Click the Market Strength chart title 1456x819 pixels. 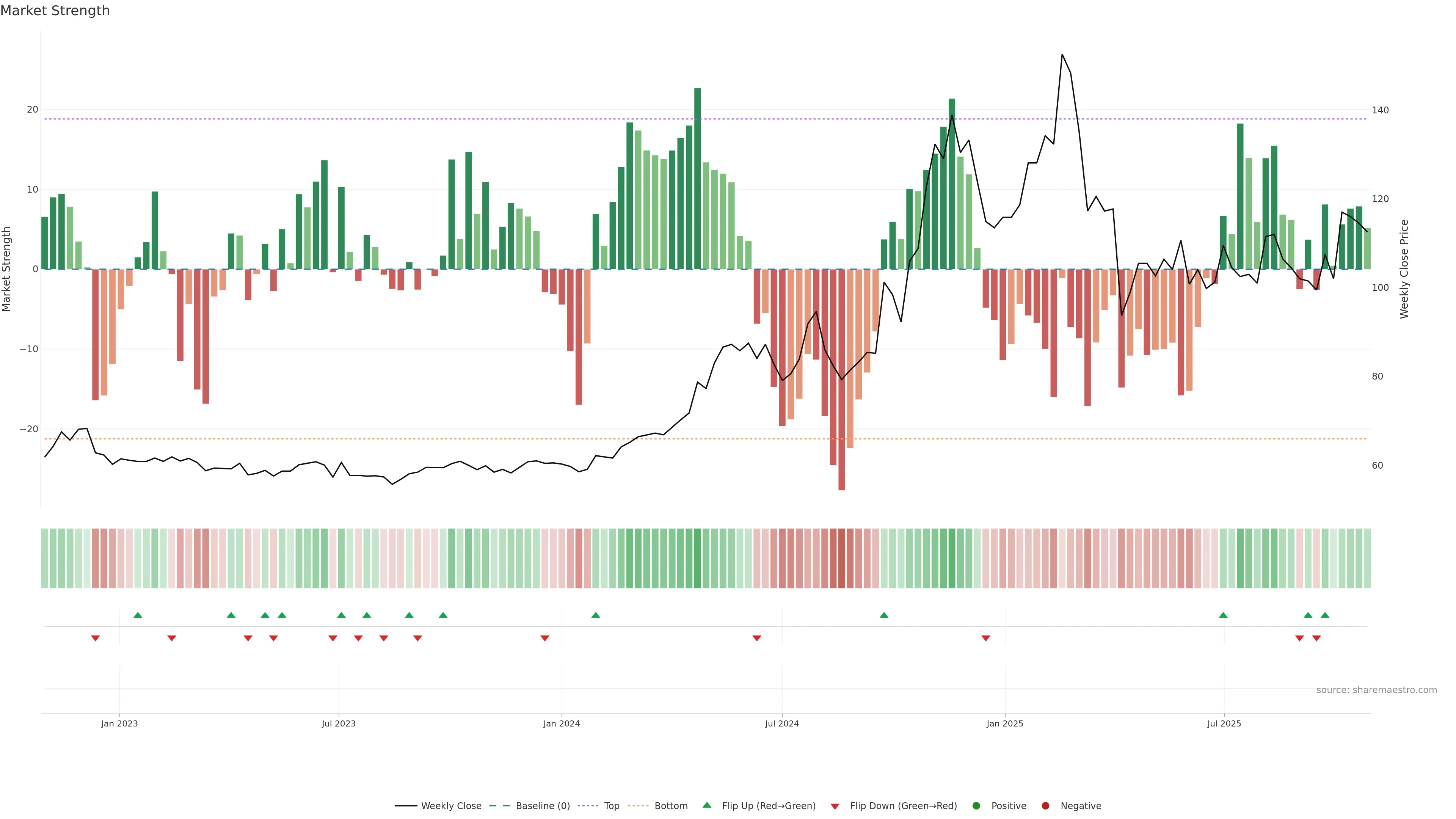point(55,11)
